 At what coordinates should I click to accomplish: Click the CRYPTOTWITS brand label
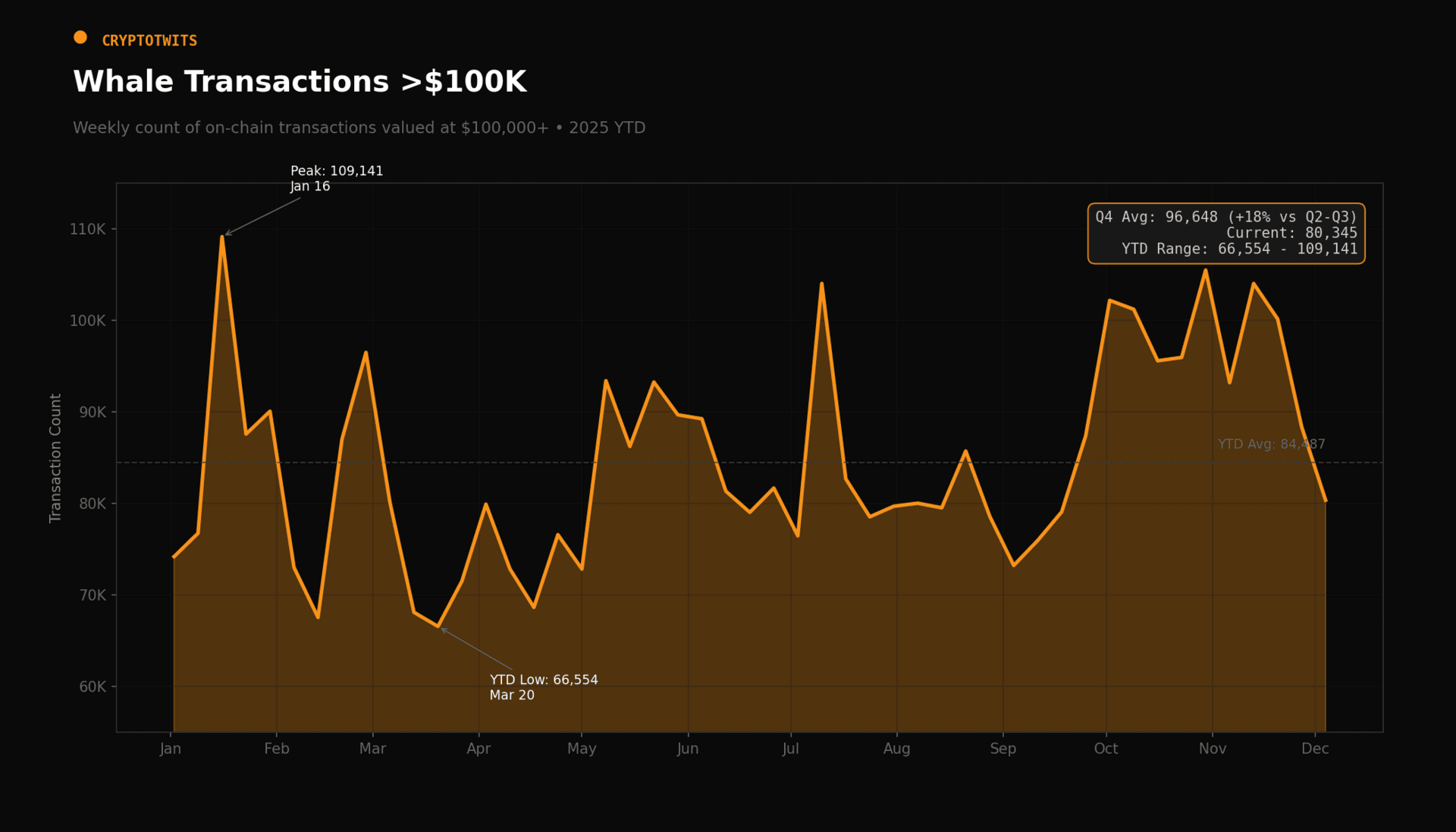click(149, 41)
